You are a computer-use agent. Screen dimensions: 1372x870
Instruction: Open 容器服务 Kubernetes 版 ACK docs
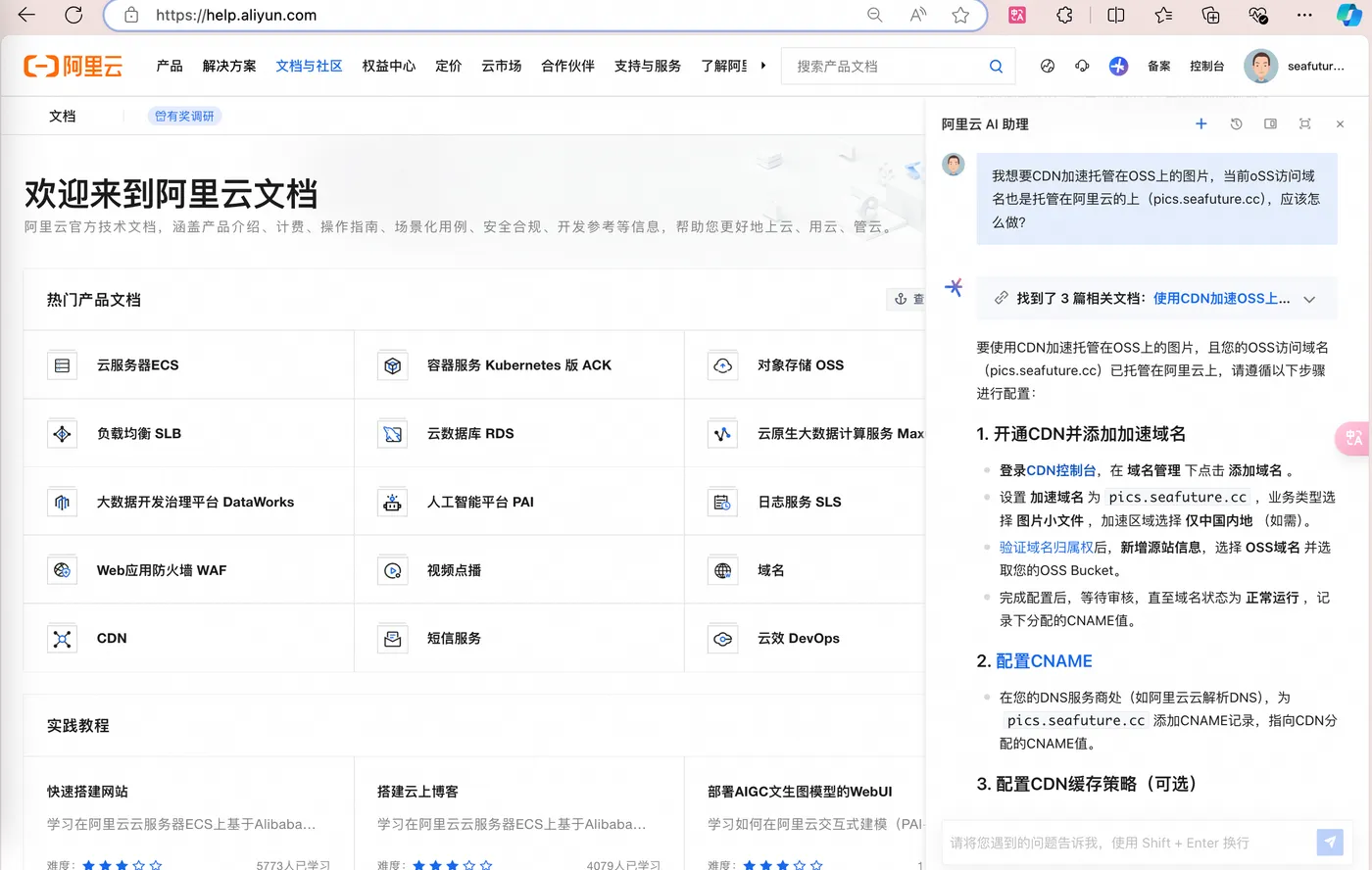click(519, 364)
